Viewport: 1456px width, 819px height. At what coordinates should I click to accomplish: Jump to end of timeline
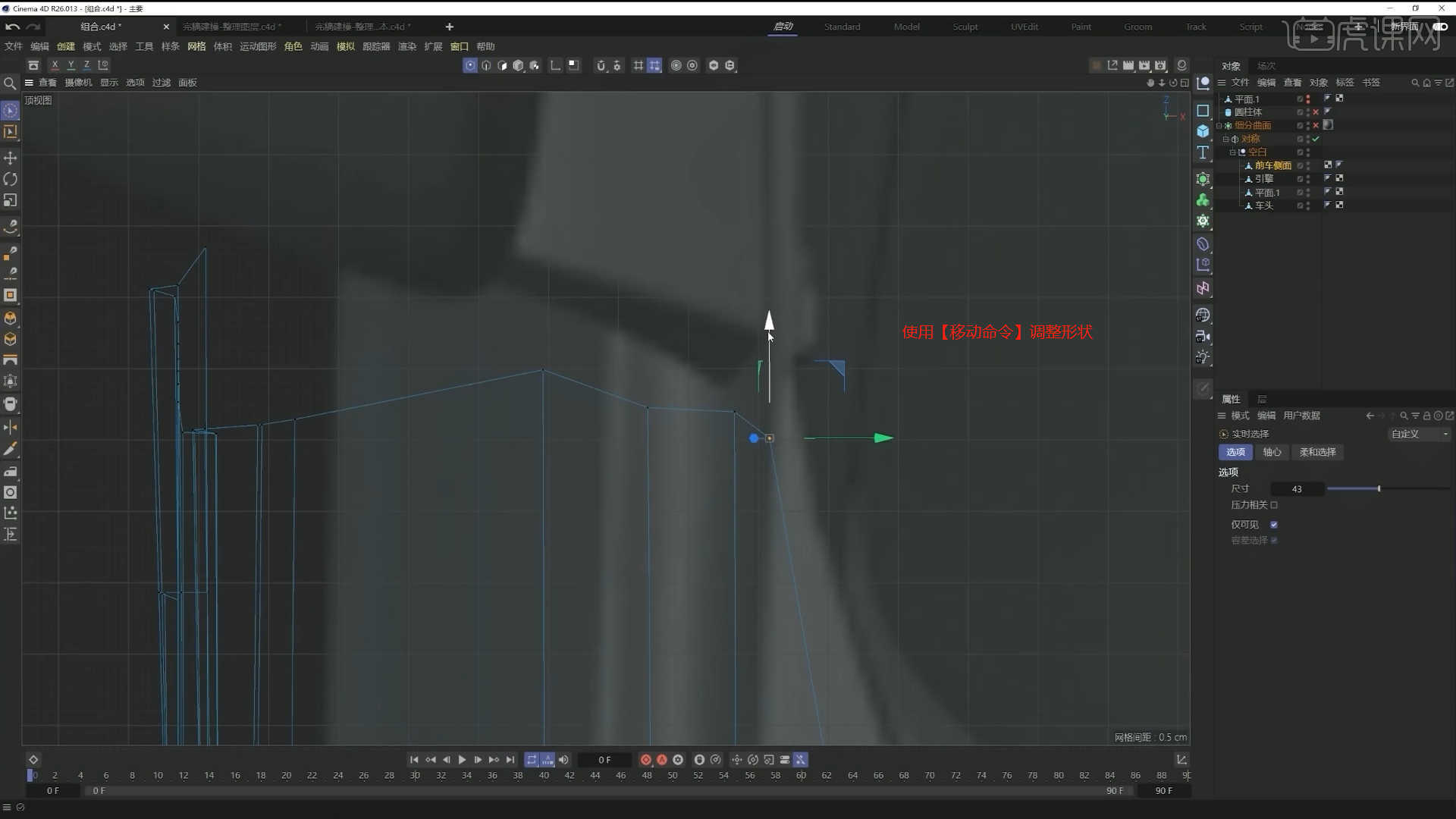point(510,760)
